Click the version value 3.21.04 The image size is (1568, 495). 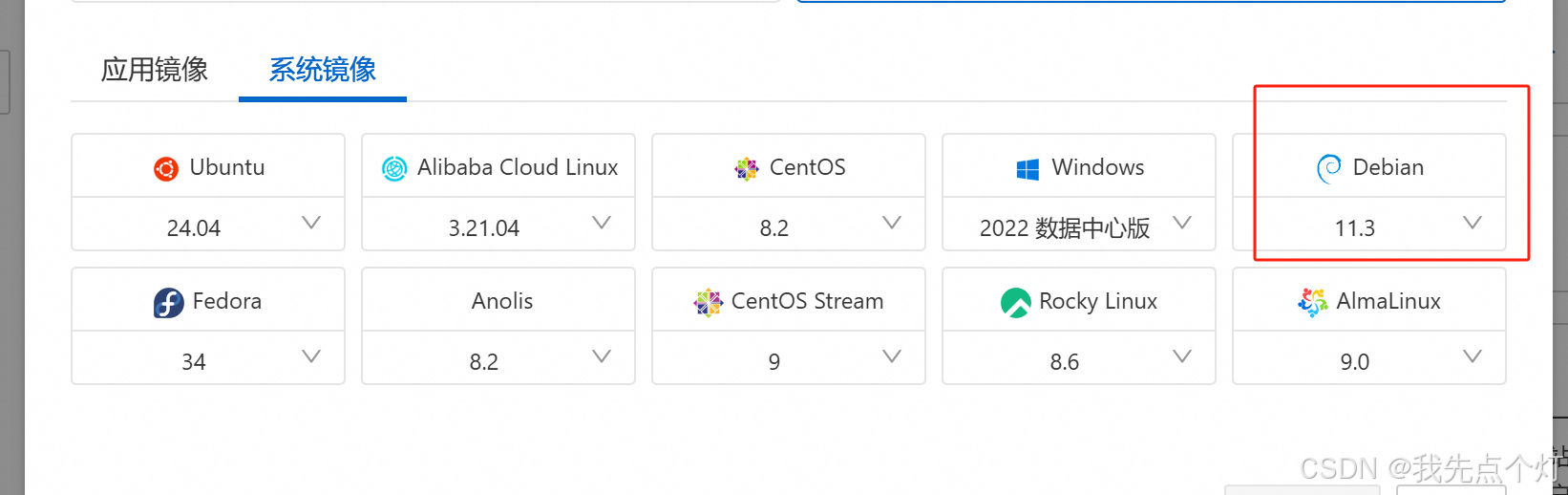[484, 228]
